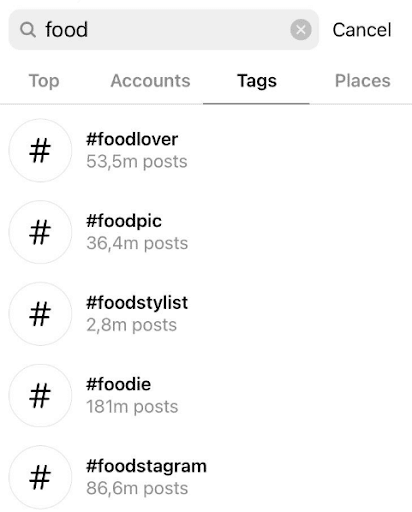Image resolution: width=412 pixels, height=512 pixels.
Task: Select the 53,5m posts count under #foodlover
Action: coord(137,162)
